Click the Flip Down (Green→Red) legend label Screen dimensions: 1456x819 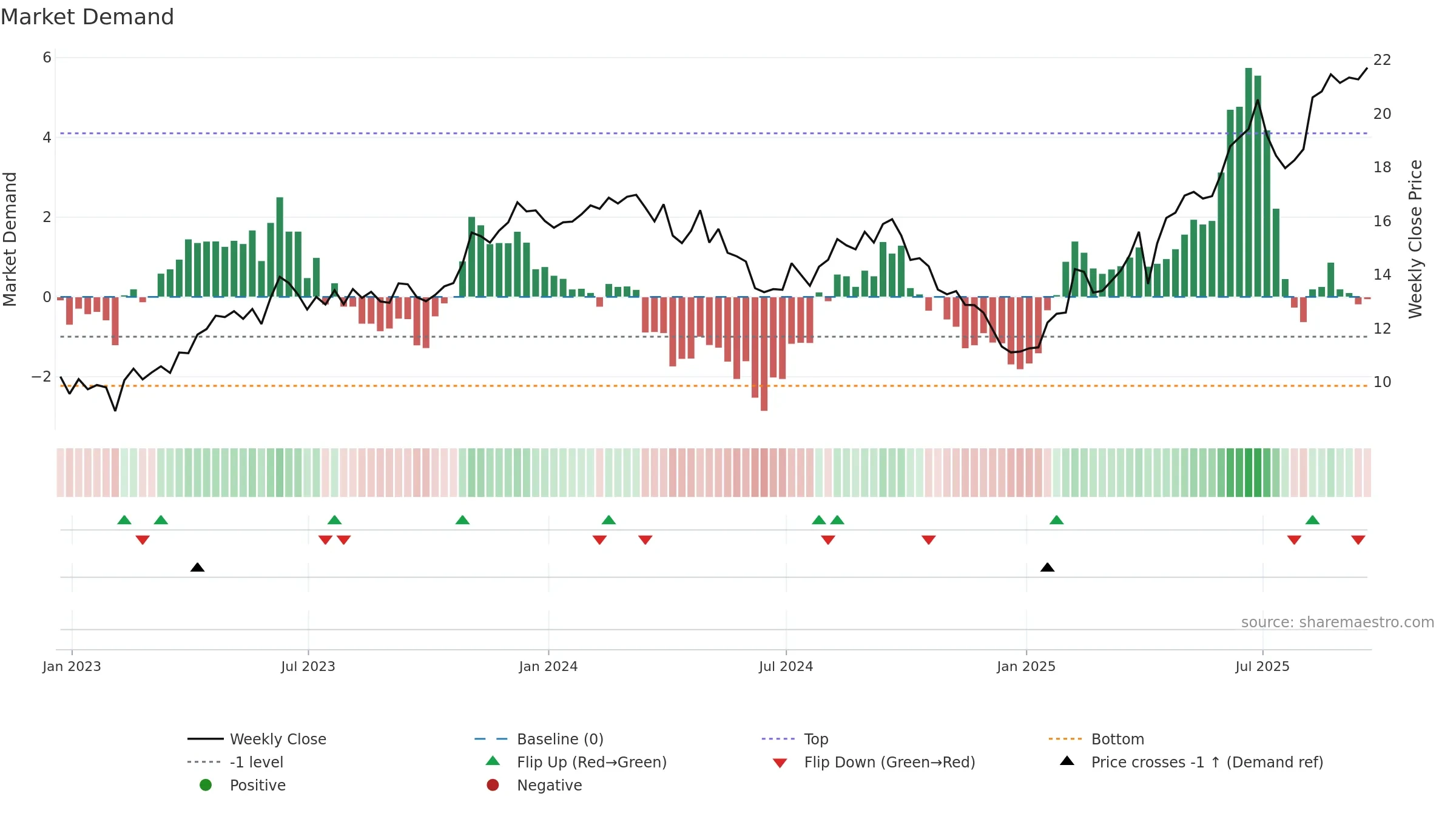tap(889, 762)
